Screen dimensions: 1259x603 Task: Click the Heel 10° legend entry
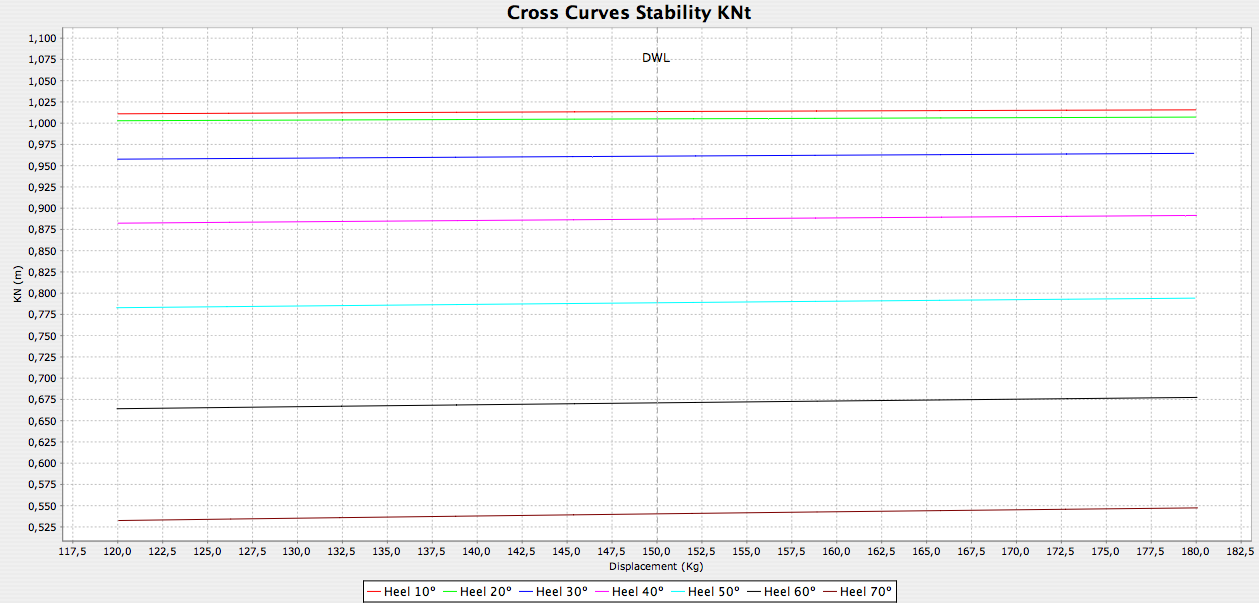(402, 591)
